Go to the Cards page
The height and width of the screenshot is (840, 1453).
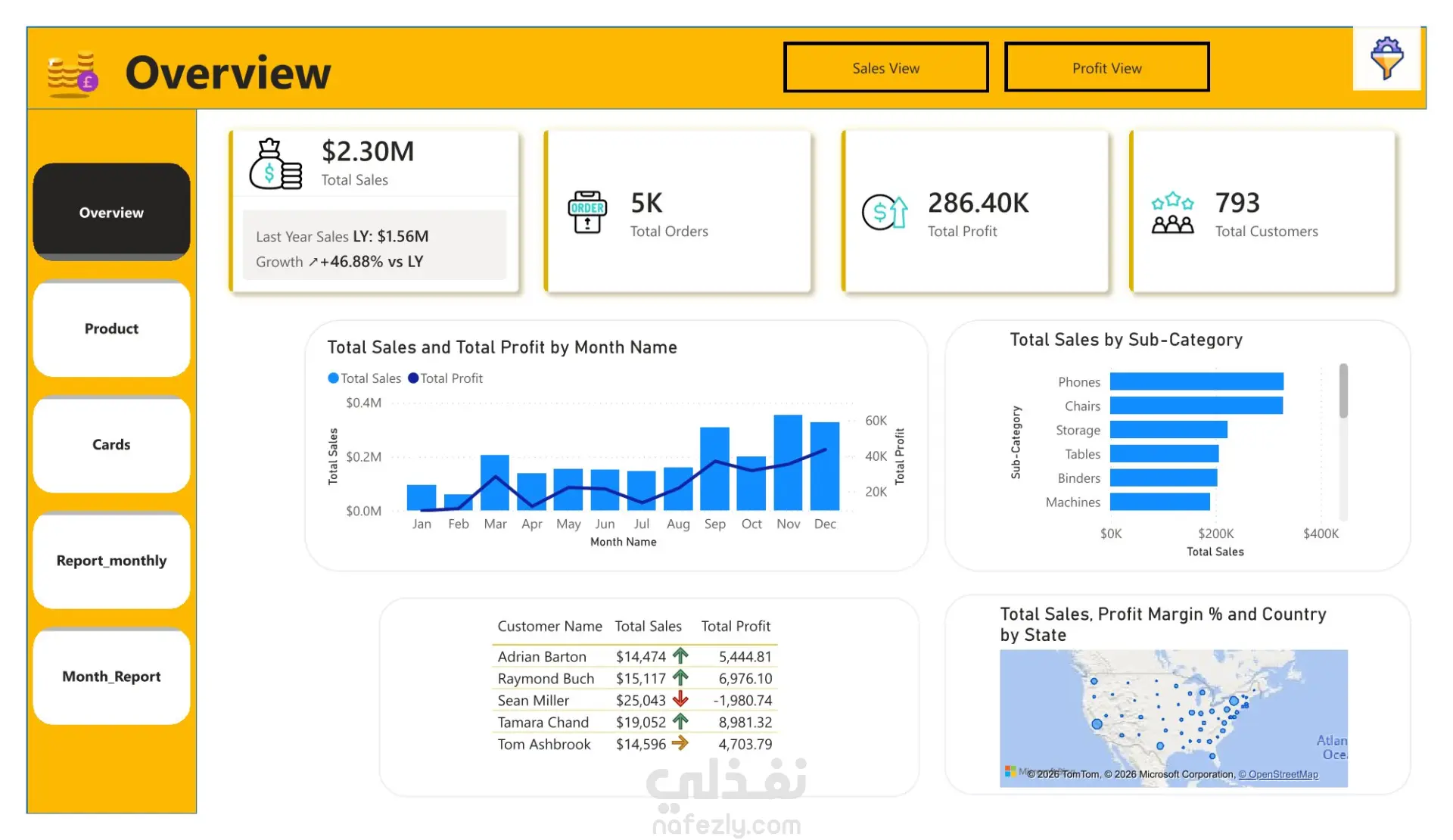[111, 444]
